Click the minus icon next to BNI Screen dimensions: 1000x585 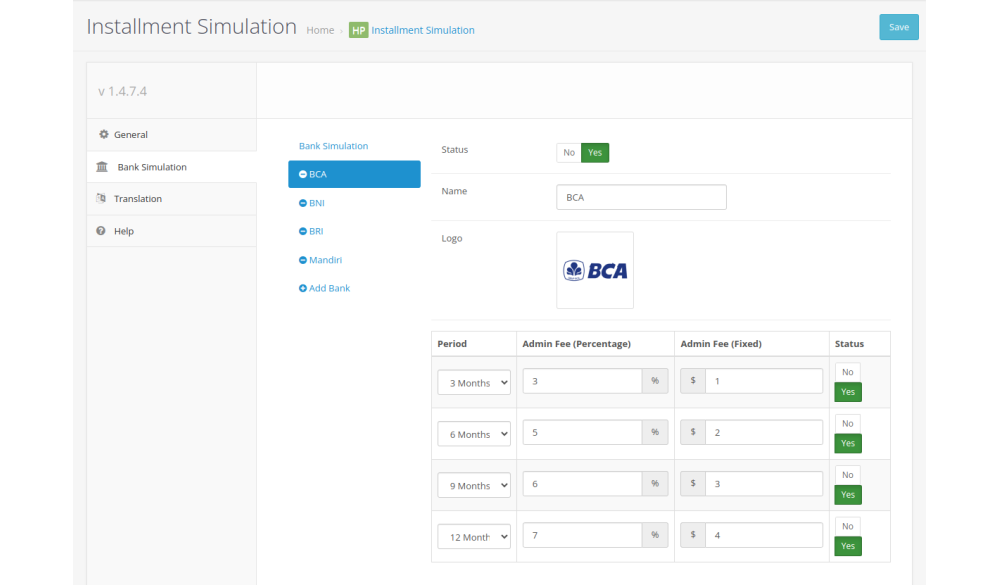click(303, 203)
